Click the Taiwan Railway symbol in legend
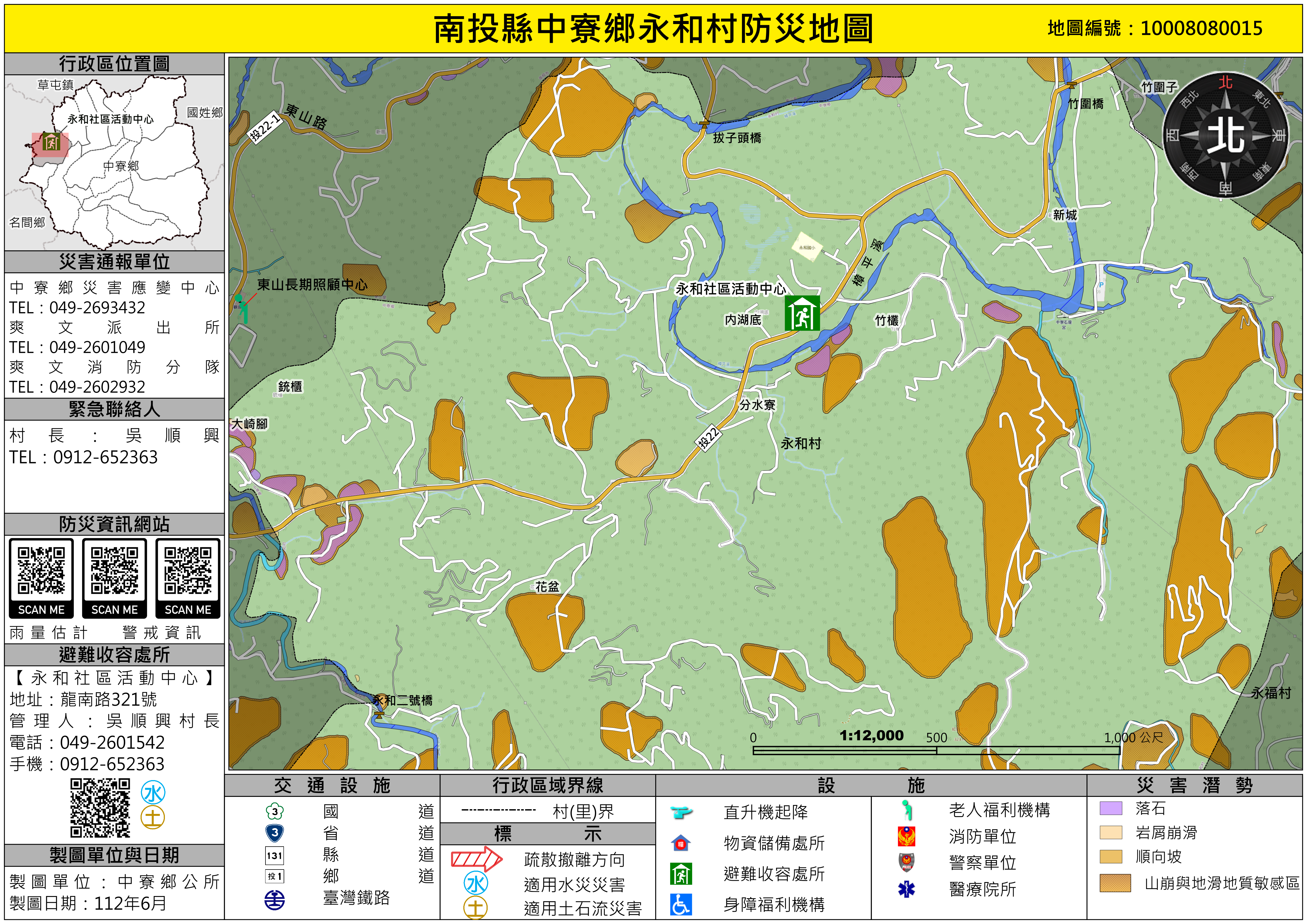The width and height of the screenshot is (1307, 924). (x=275, y=900)
